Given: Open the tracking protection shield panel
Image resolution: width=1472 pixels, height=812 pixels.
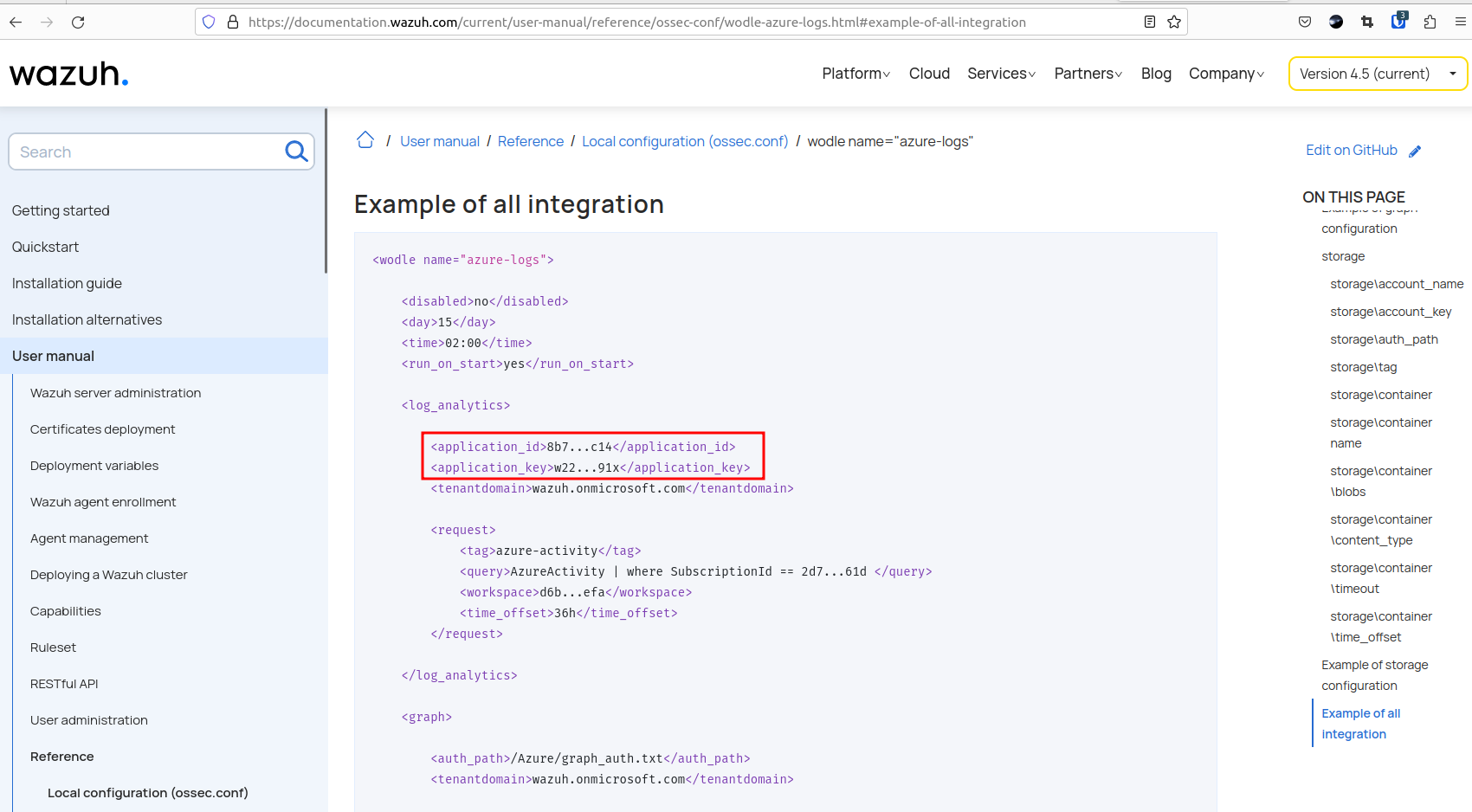Looking at the screenshot, I should 208,22.
